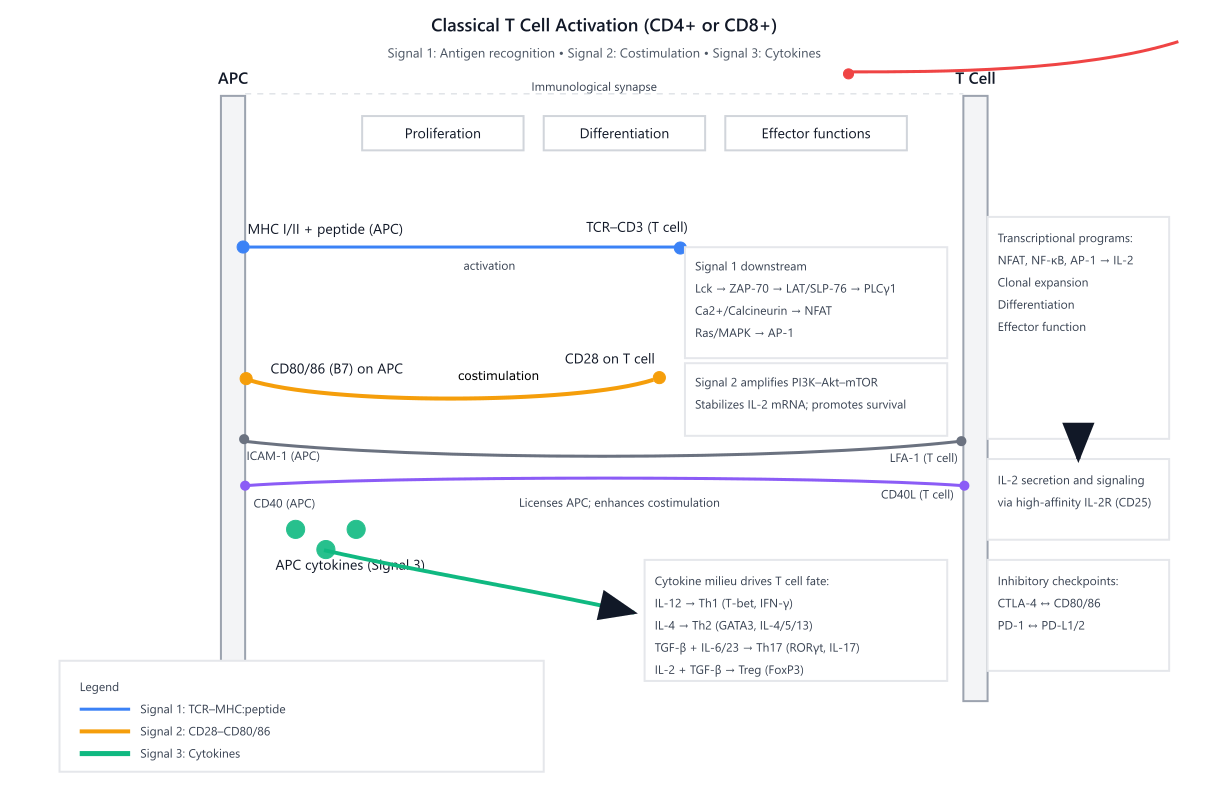Click the purple dot next to CD40L (T cell)
The height and width of the screenshot is (799, 1209).
coord(964,486)
